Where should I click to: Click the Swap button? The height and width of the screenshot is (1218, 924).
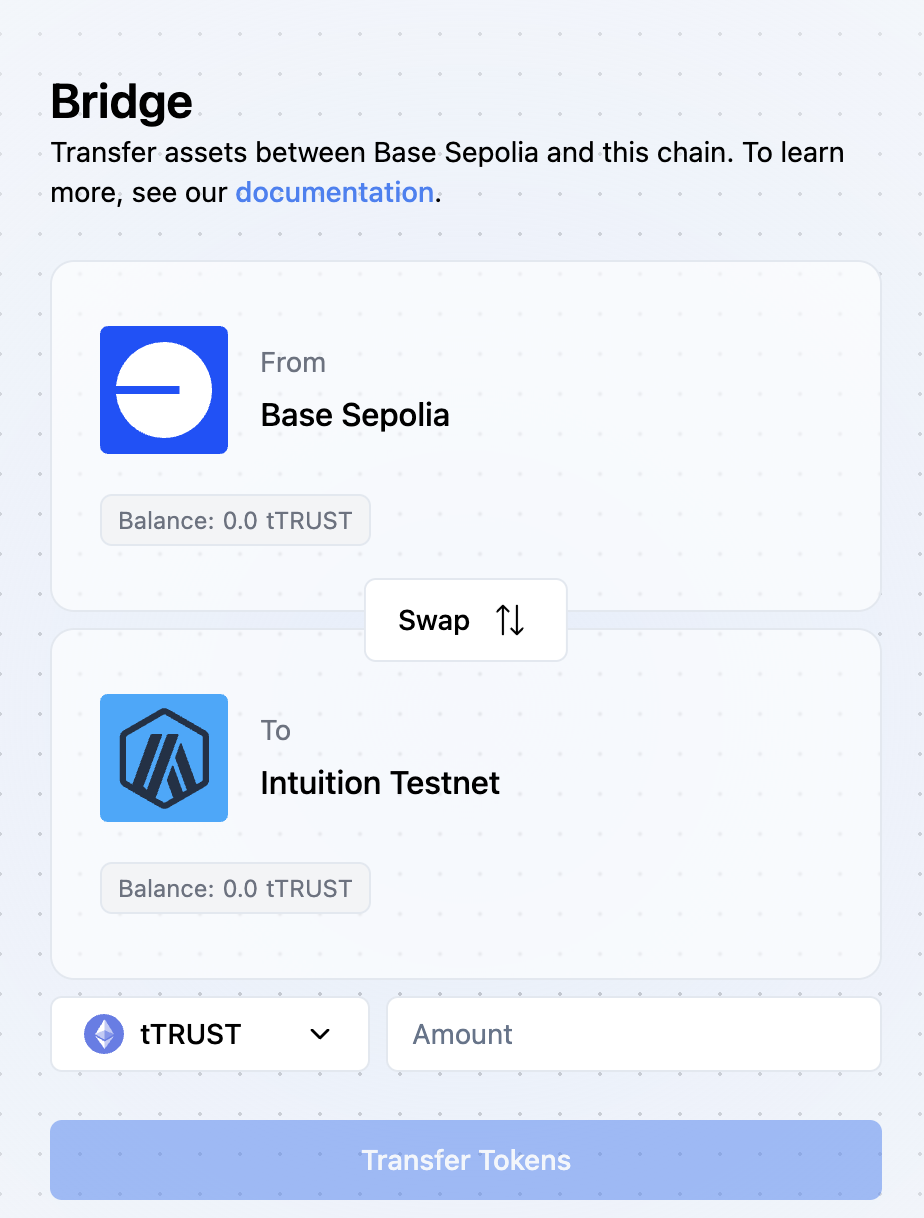pyautogui.click(x=466, y=620)
